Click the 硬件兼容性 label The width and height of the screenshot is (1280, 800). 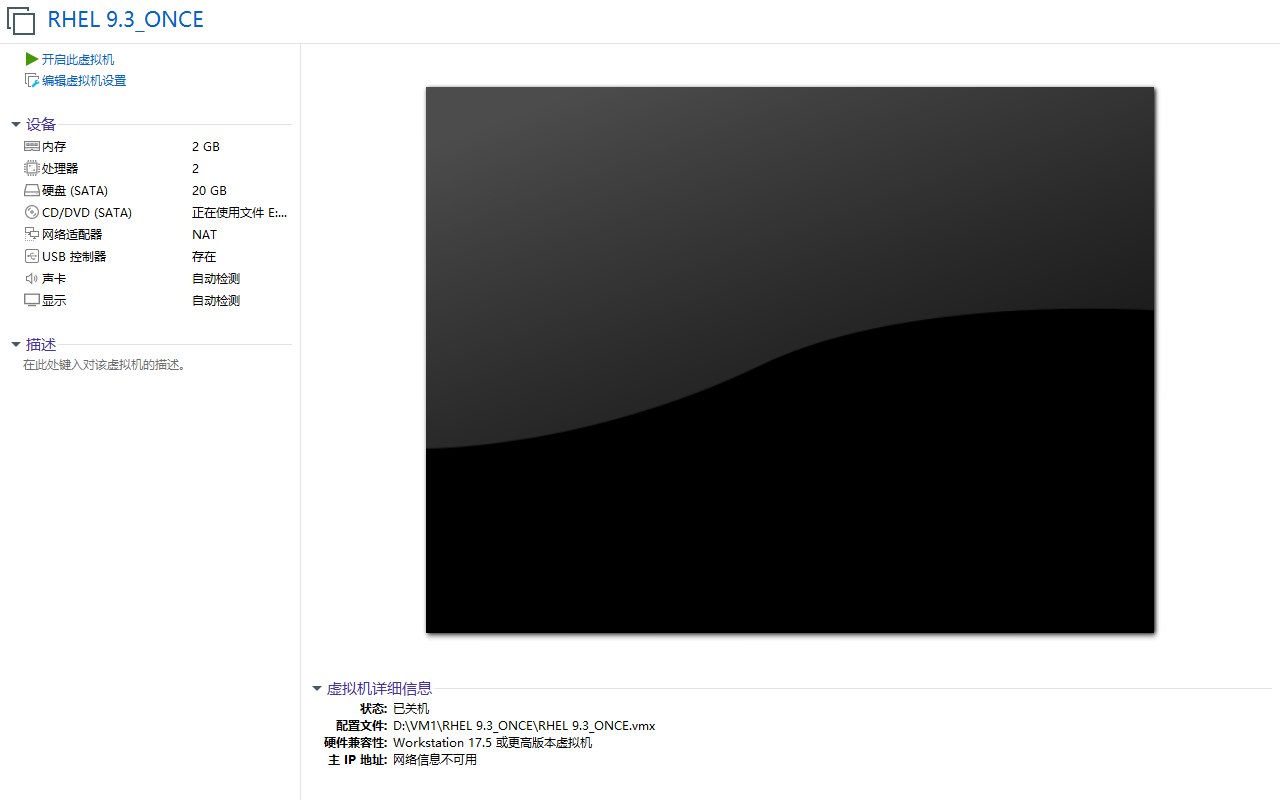(x=355, y=742)
